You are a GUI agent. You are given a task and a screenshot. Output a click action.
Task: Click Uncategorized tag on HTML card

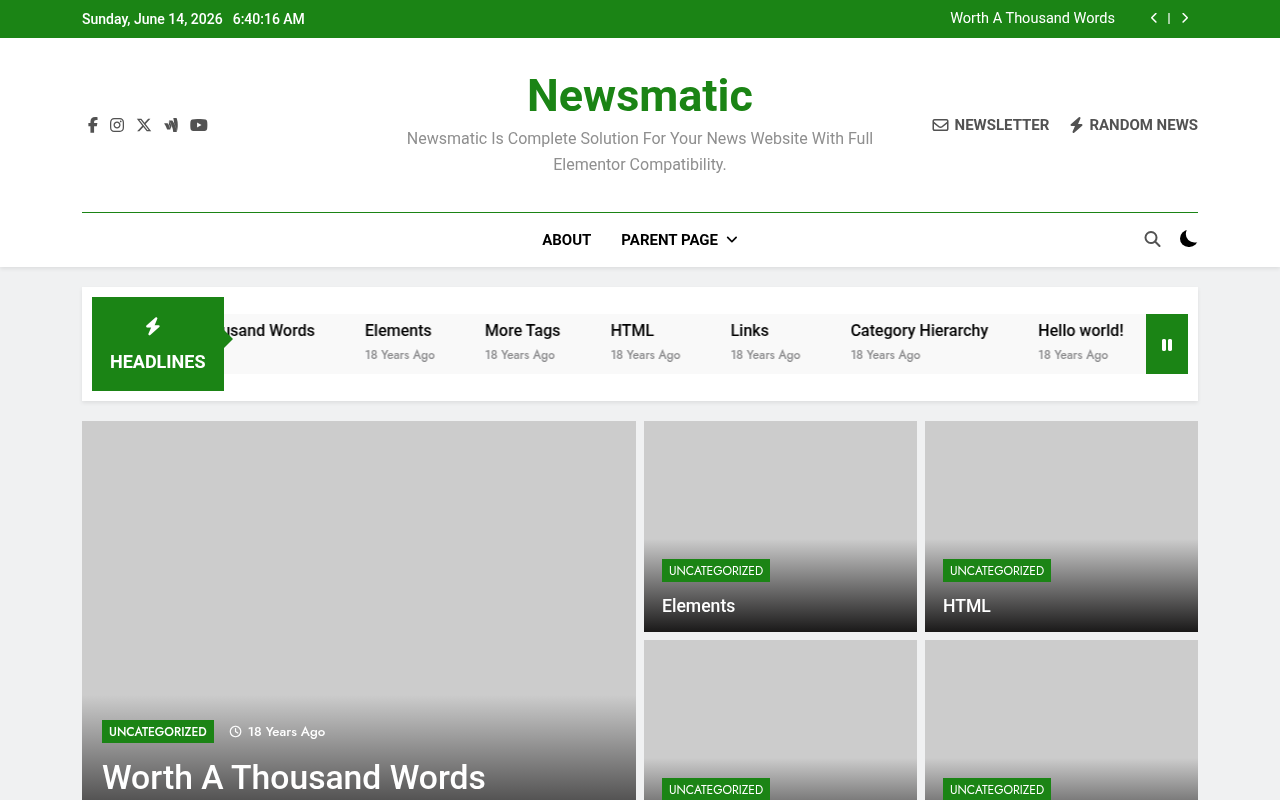997,571
